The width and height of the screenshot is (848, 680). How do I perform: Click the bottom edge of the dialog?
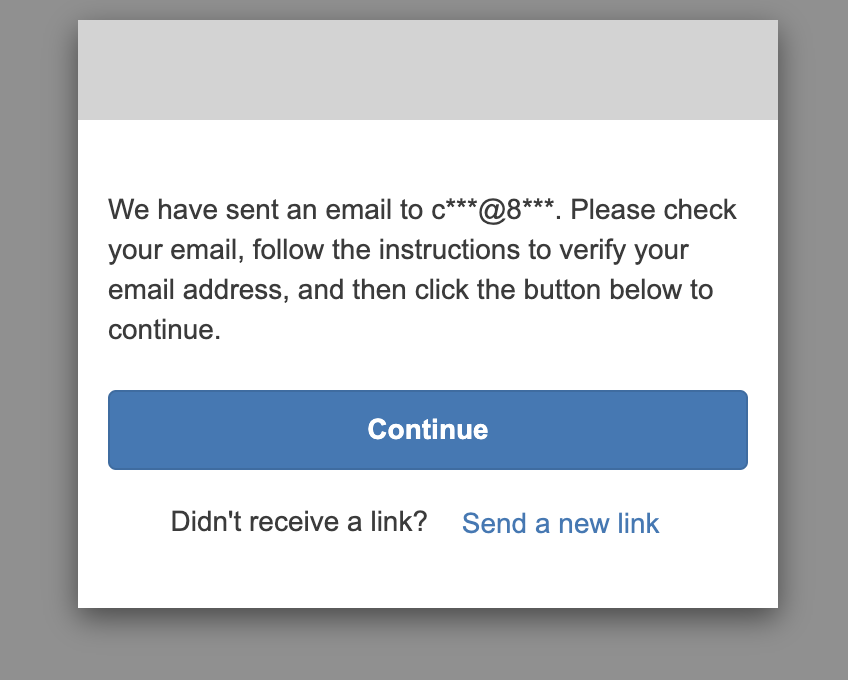point(427,605)
